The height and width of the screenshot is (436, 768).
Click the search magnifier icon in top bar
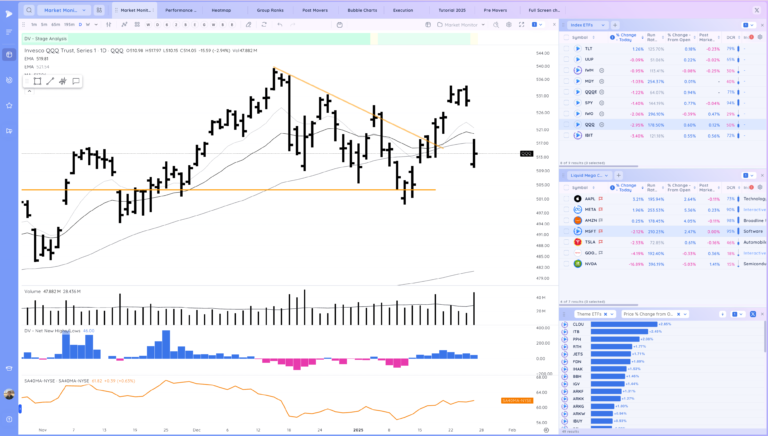point(29,9)
